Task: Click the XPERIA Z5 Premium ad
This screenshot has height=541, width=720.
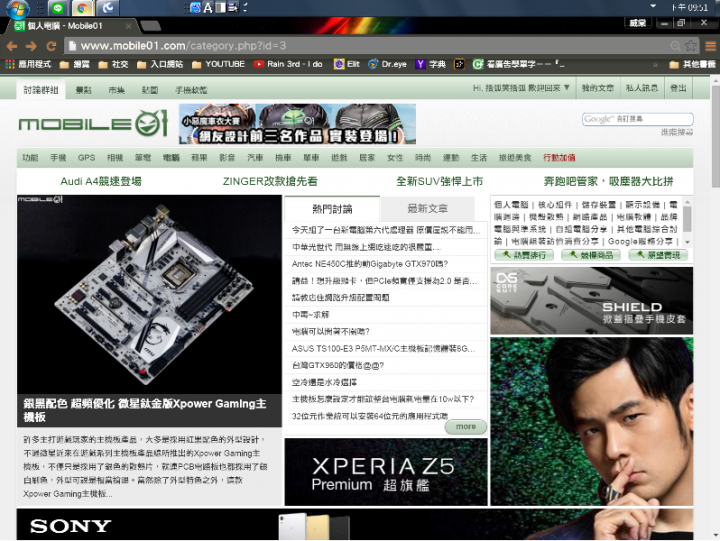Action: tap(386, 472)
